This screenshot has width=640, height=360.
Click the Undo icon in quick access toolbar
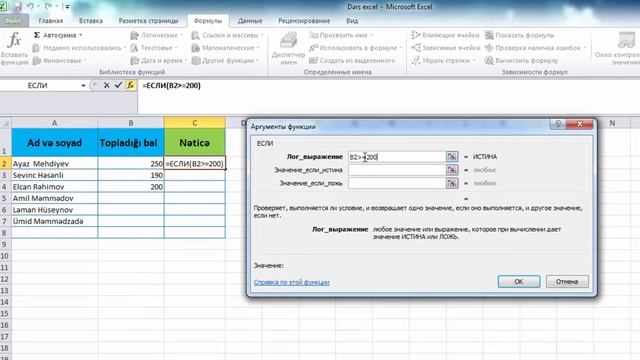point(31,7)
